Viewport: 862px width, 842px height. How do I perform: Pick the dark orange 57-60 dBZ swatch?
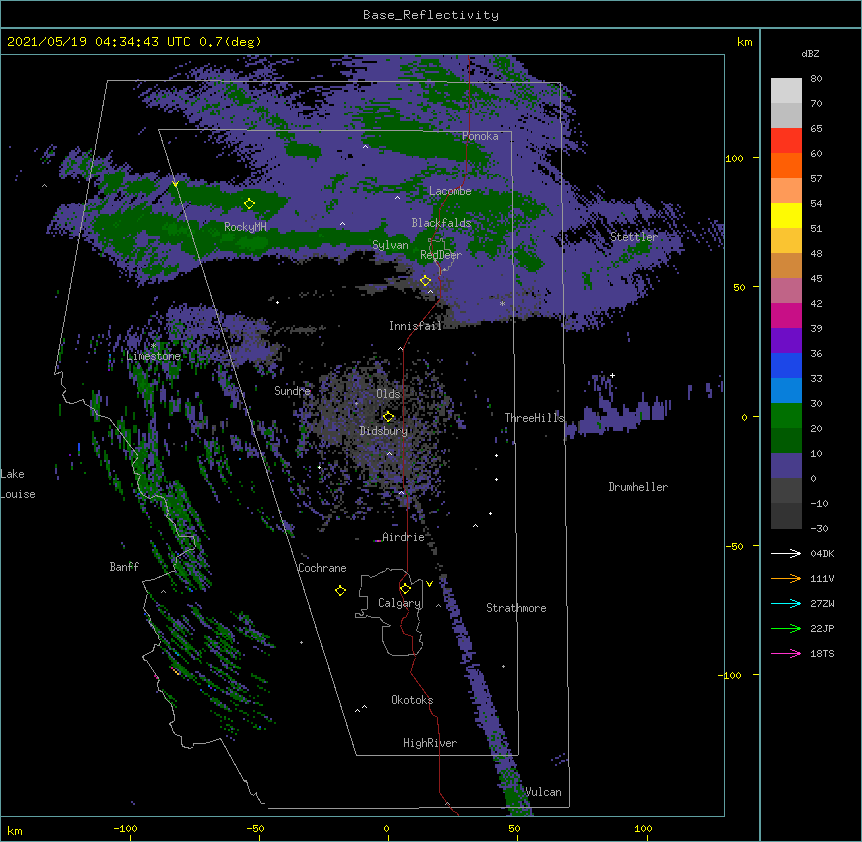pos(786,165)
